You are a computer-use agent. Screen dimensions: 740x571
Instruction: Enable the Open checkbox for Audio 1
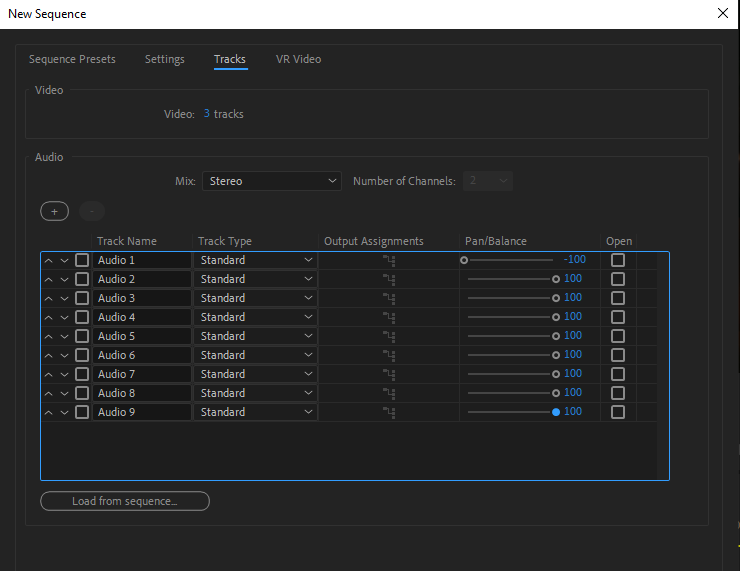tap(618, 260)
